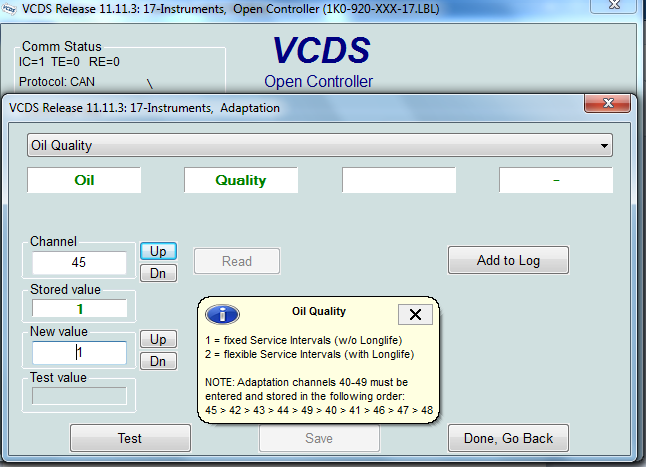Close the Open Controller window
The height and width of the screenshot is (467, 646).
click(615, 5)
